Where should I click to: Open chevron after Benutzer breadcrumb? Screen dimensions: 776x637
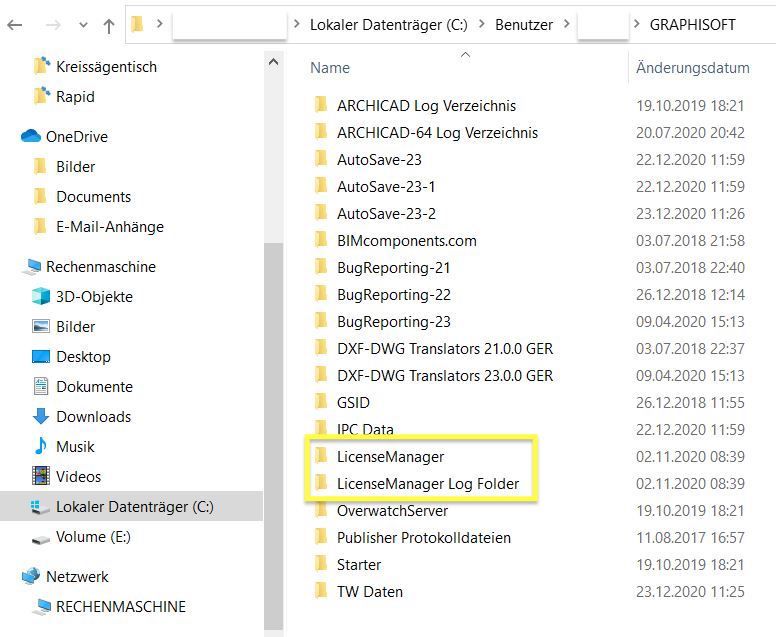point(567,24)
